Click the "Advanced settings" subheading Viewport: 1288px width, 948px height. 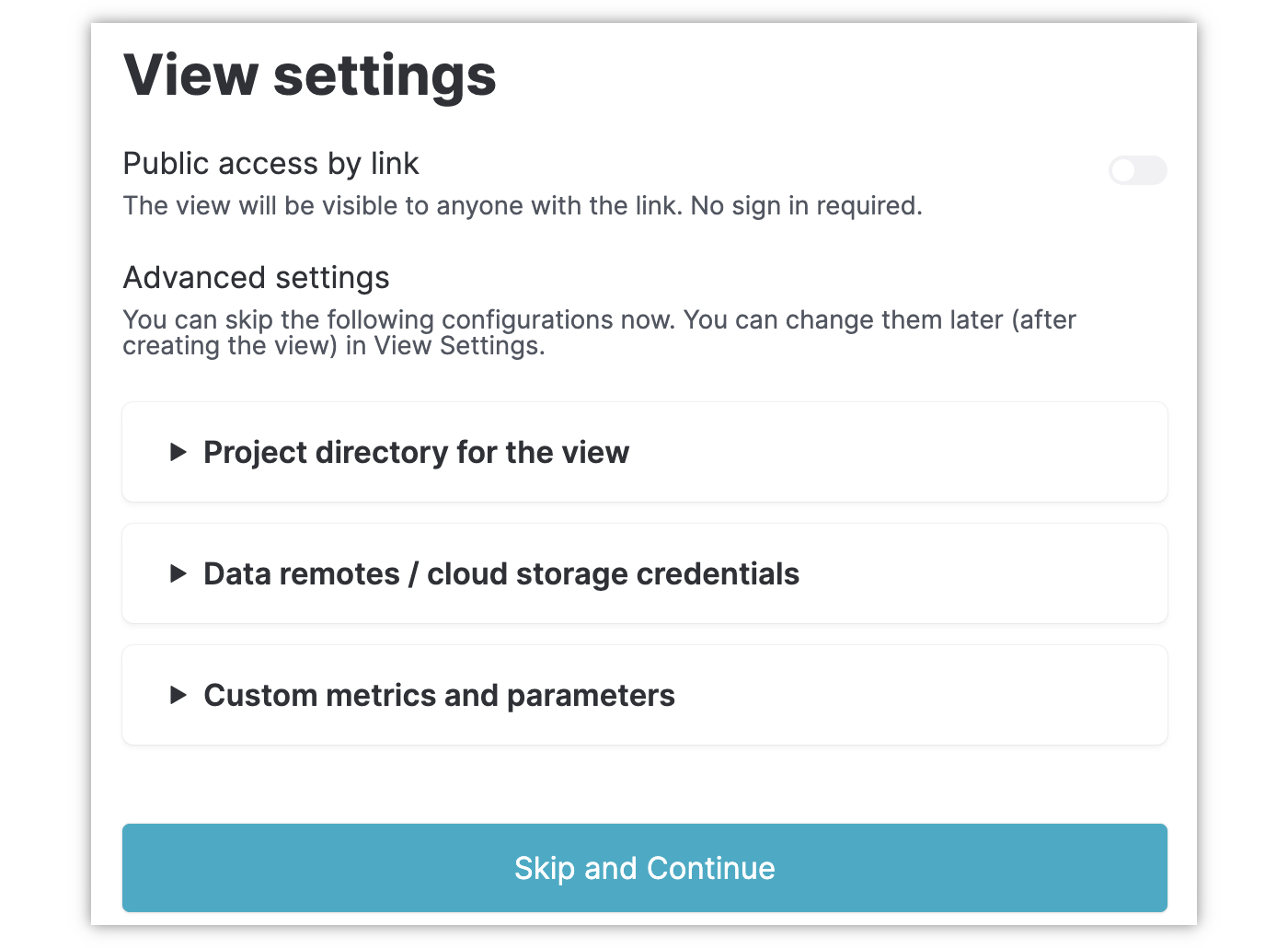click(x=256, y=278)
